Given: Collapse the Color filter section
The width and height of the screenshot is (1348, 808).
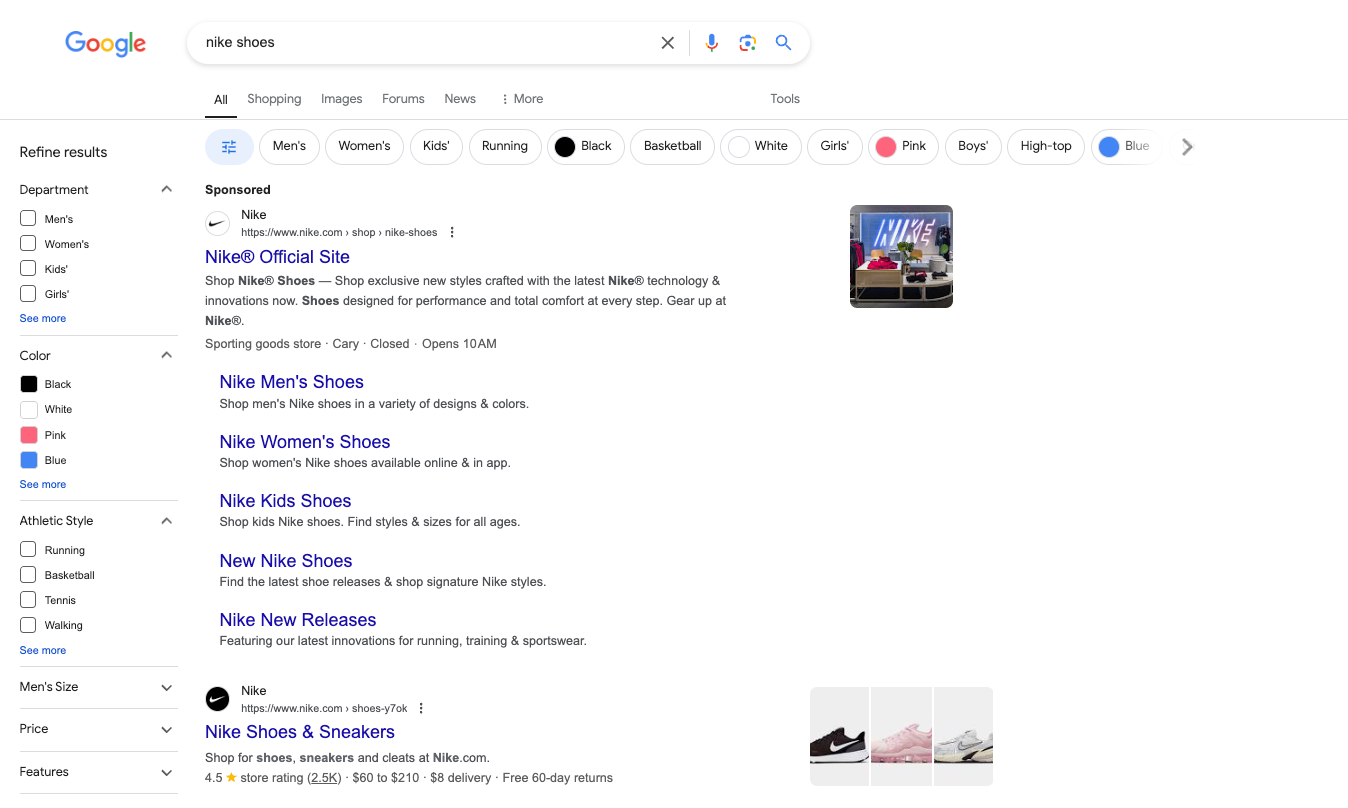Looking at the screenshot, I should (x=166, y=354).
